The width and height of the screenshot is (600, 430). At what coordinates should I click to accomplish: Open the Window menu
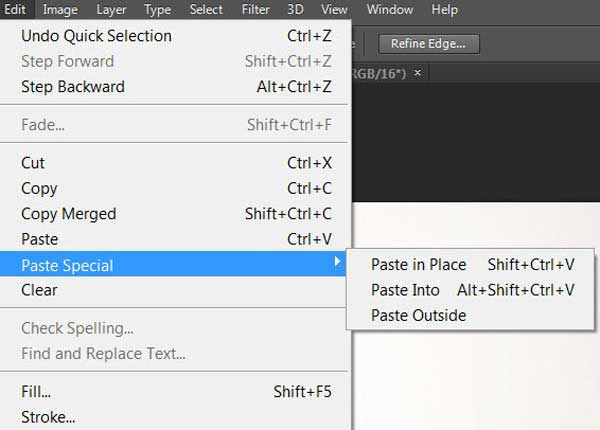pyautogui.click(x=389, y=10)
